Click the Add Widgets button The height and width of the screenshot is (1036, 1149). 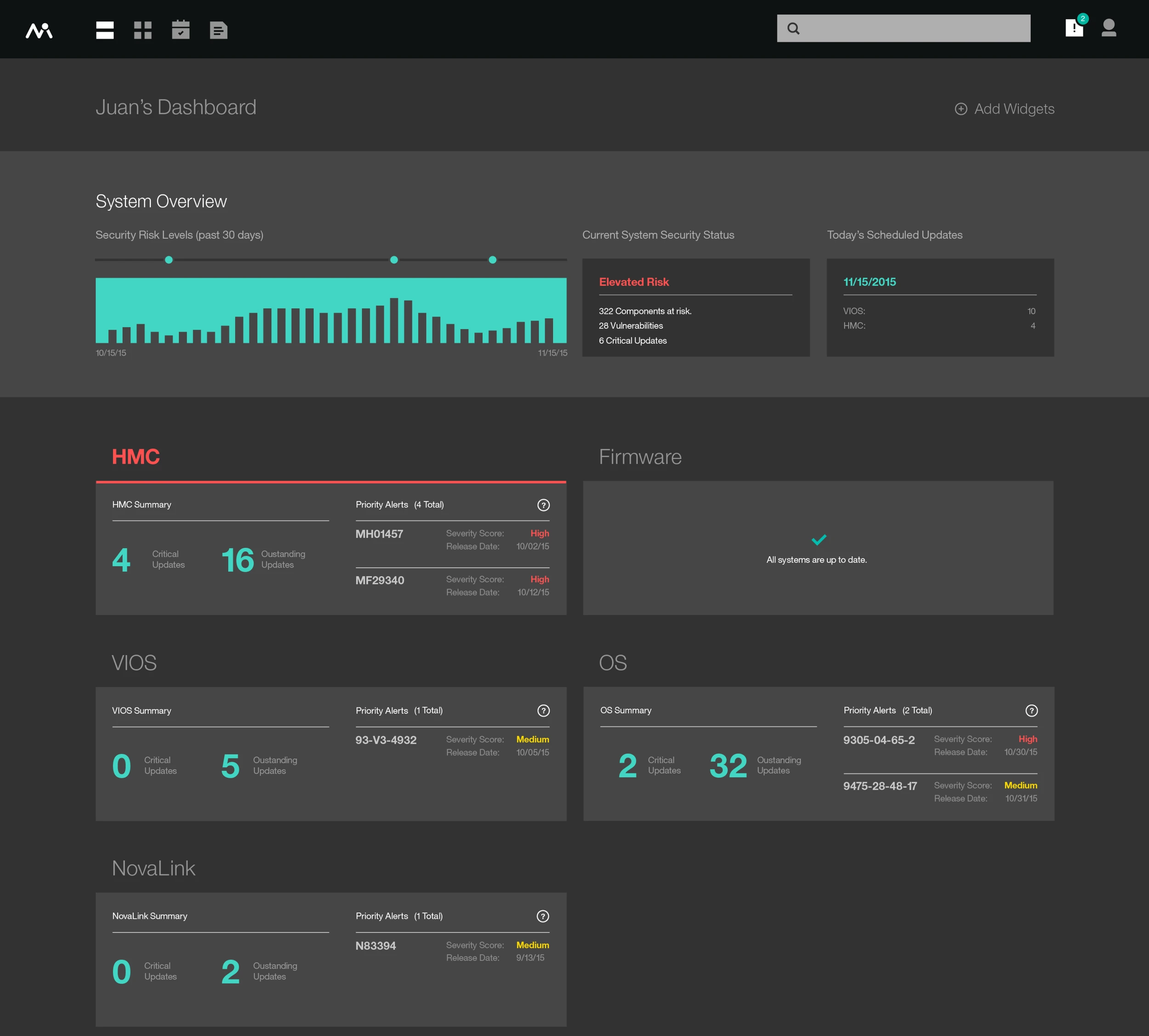[1004, 109]
